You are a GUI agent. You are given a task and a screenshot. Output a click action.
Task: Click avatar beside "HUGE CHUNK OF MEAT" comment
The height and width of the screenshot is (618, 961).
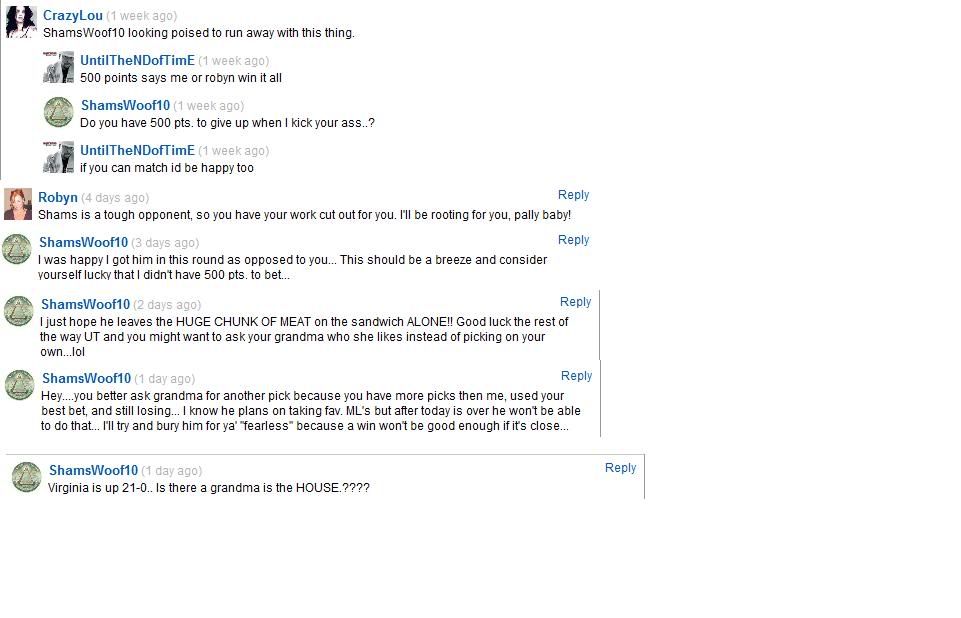(19, 311)
